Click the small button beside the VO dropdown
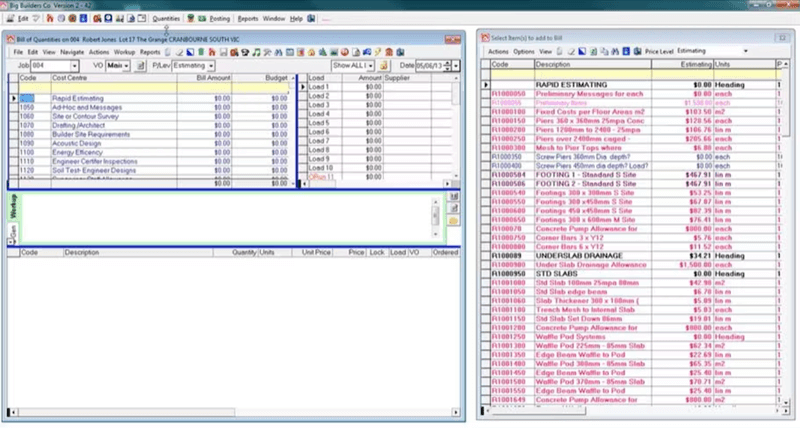Screen dimensions: 800x428 [x=141, y=65]
